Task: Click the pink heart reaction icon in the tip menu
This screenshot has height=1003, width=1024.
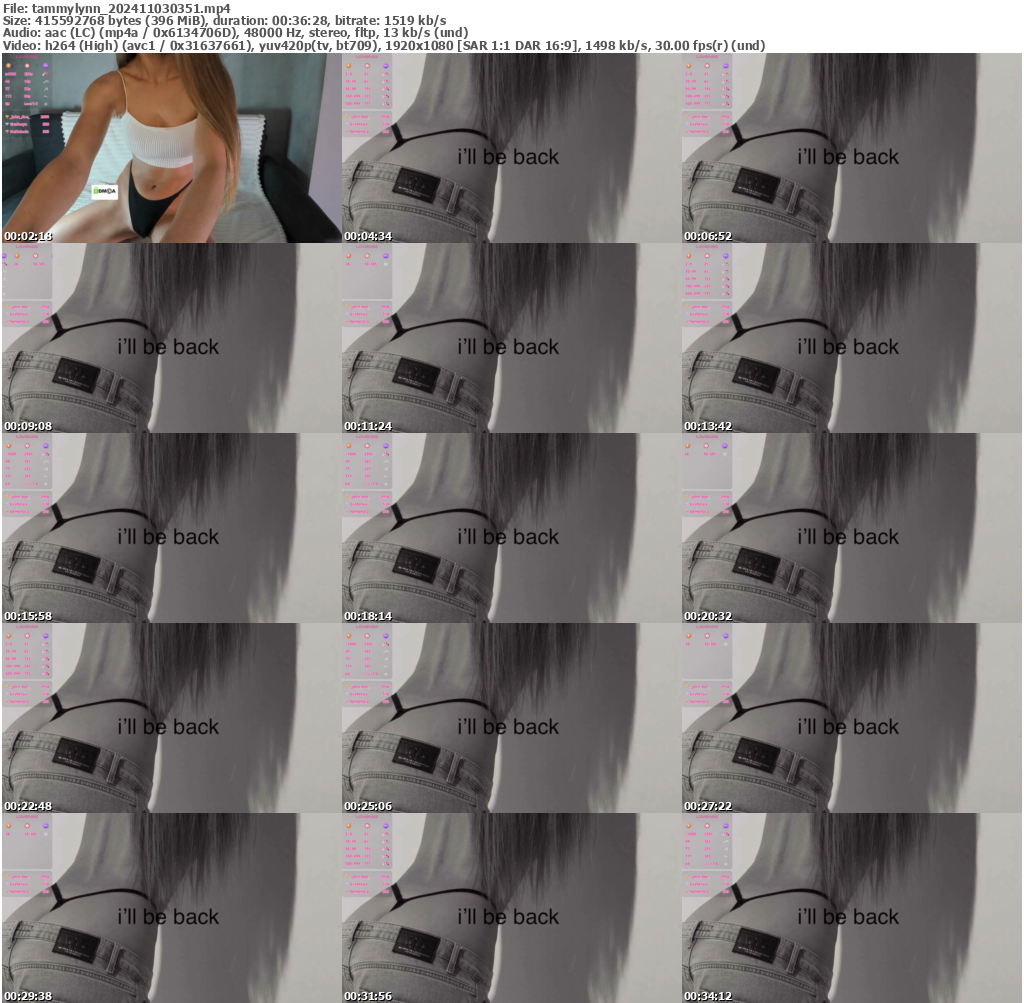Action: (x=27, y=66)
